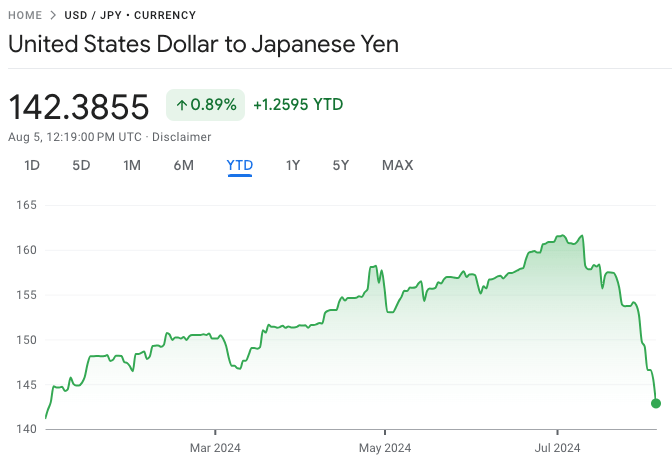Open the Disclaimer link

coord(181,136)
